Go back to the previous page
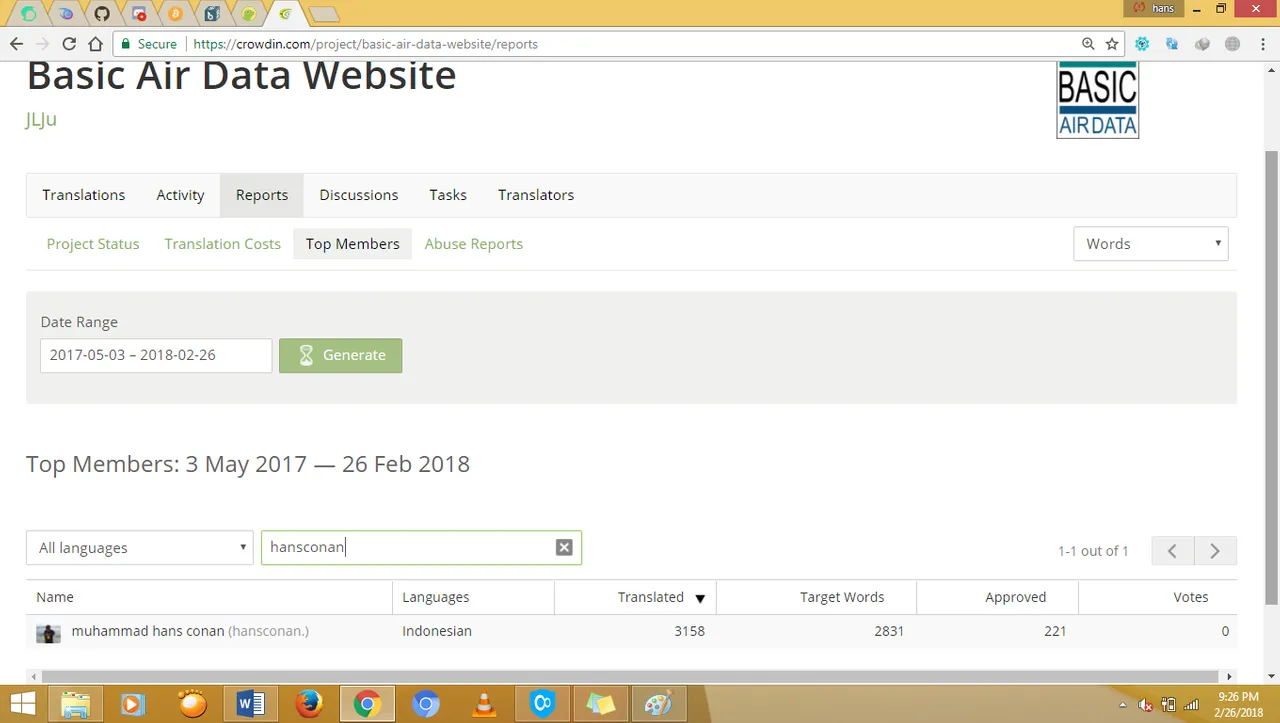 pos(16,44)
